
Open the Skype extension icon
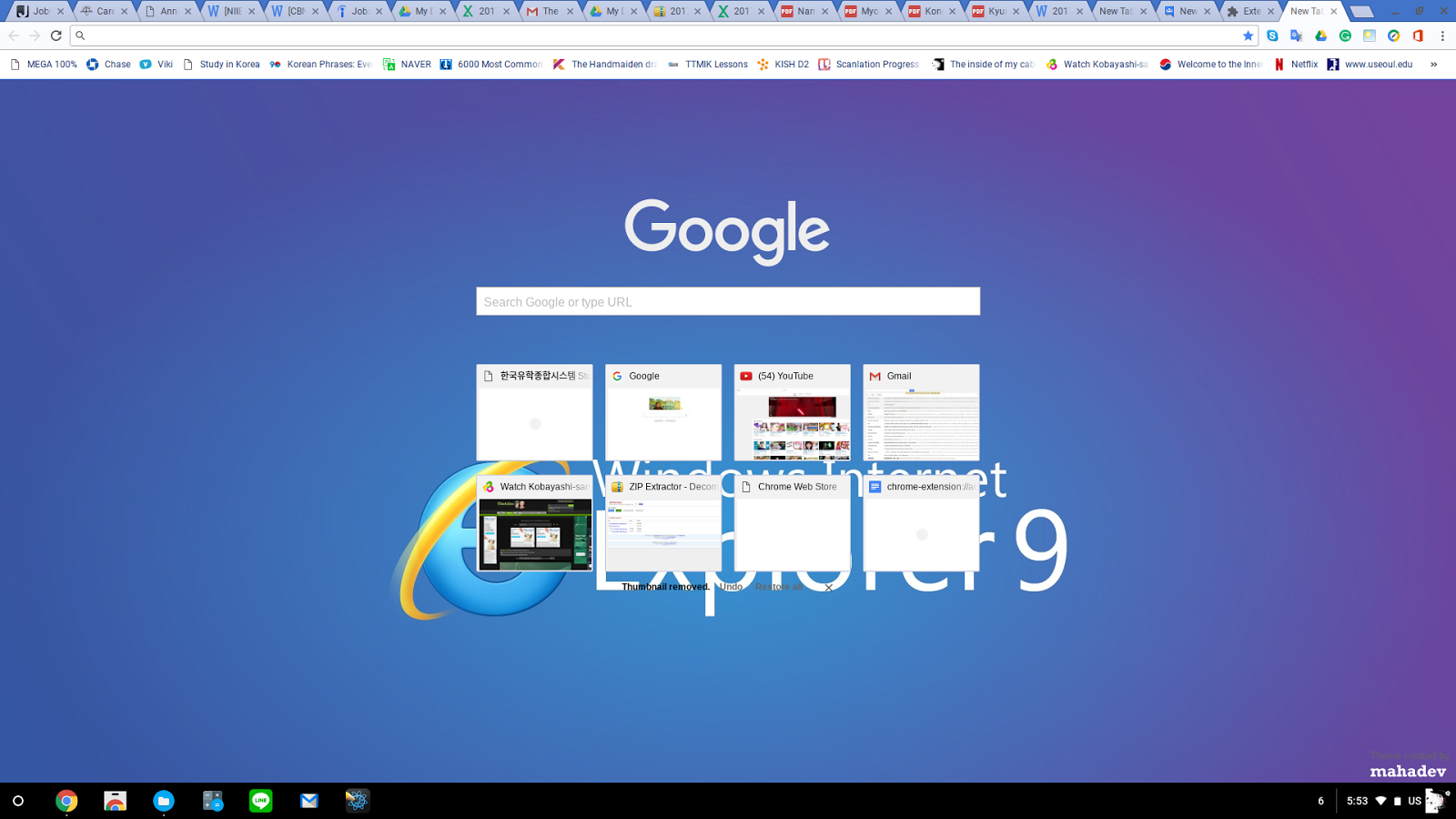[1272, 35]
